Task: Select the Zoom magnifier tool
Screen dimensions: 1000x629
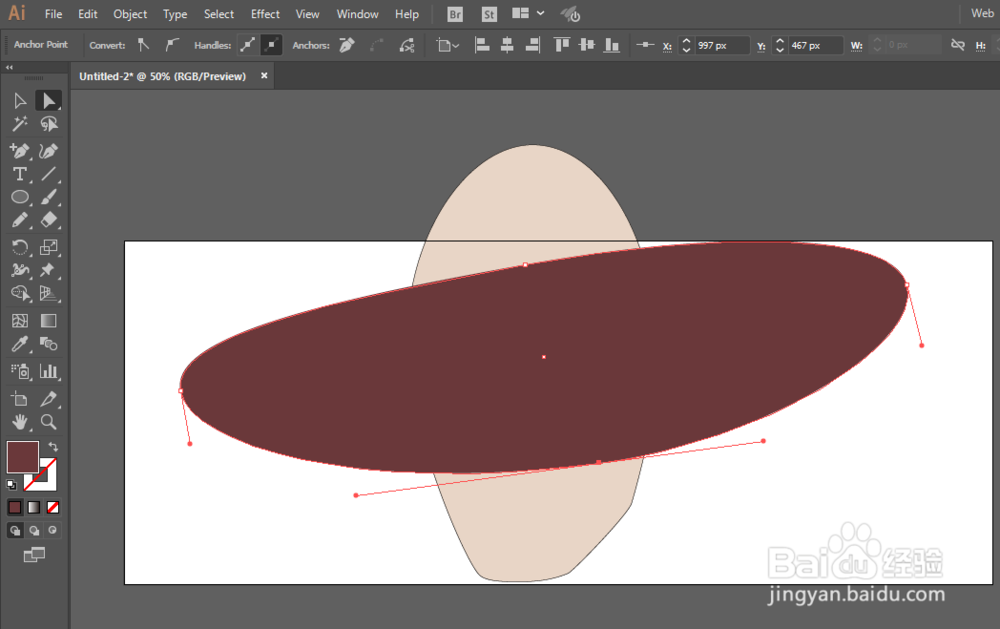Action: [48, 422]
